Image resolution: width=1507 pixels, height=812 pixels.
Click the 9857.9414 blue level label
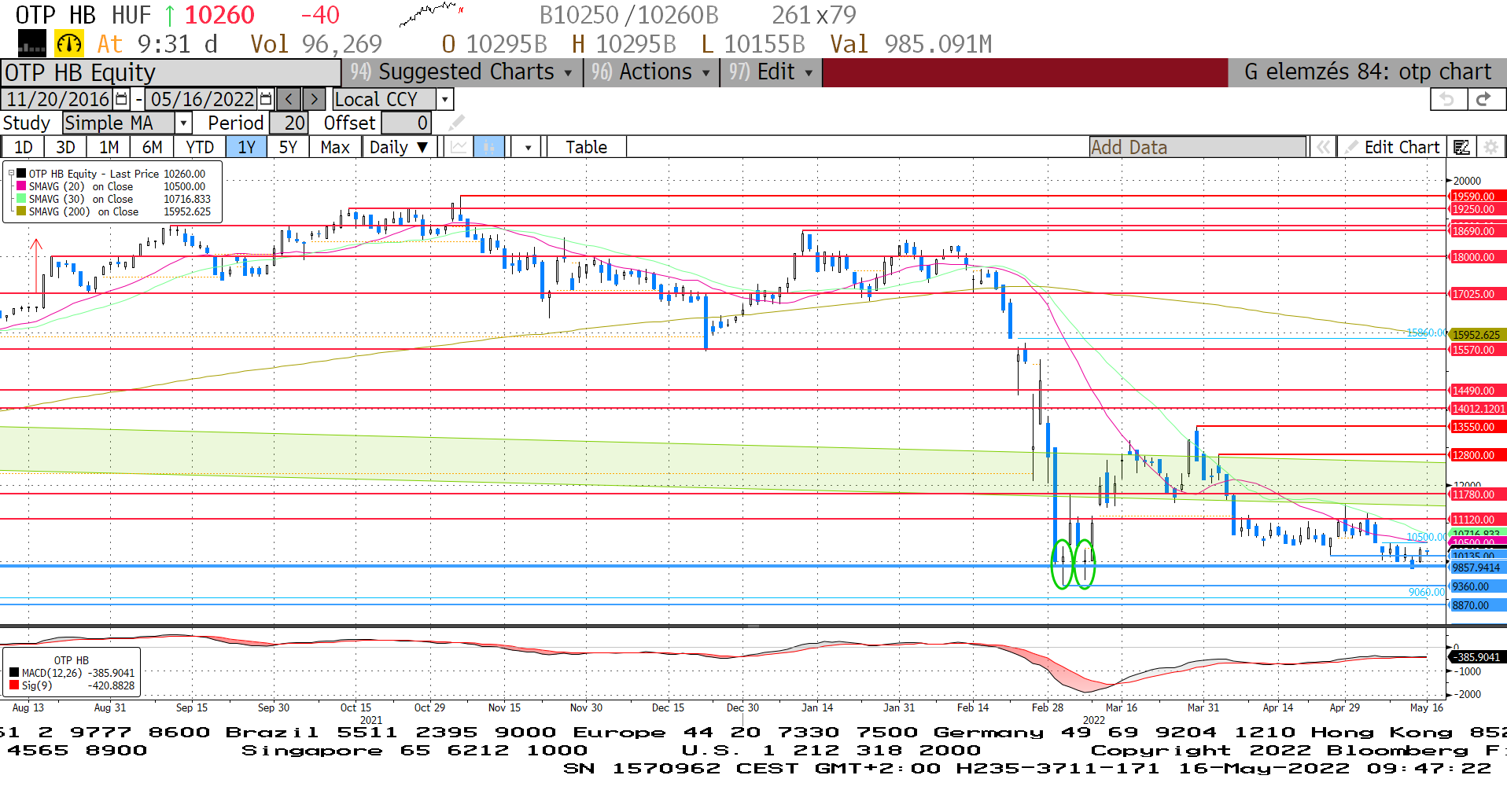click(x=1477, y=568)
